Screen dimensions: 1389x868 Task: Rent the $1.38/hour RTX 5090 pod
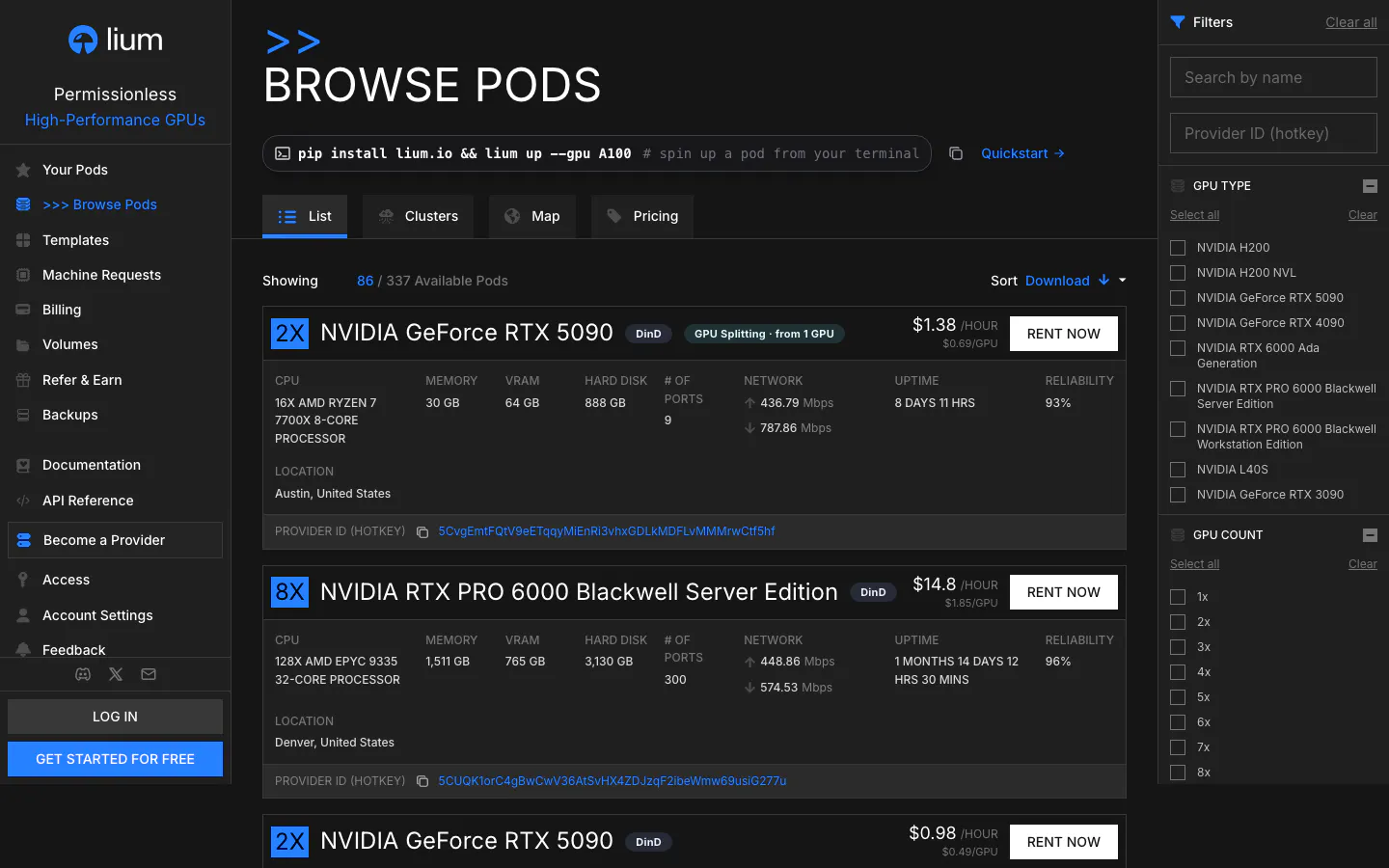click(1064, 334)
